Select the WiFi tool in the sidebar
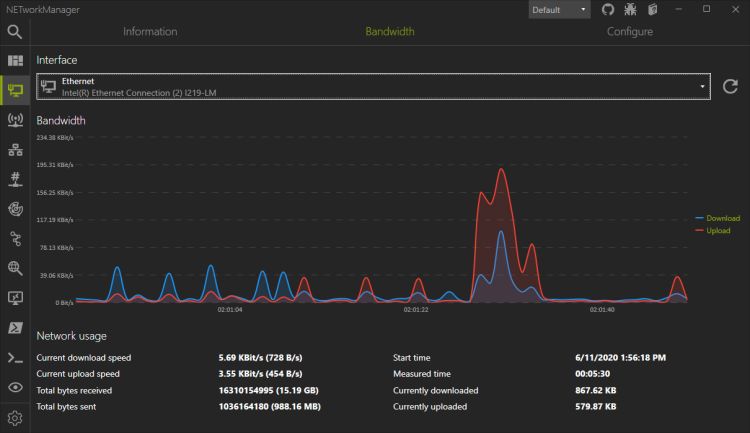The height and width of the screenshot is (433, 750). (x=15, y=120)
